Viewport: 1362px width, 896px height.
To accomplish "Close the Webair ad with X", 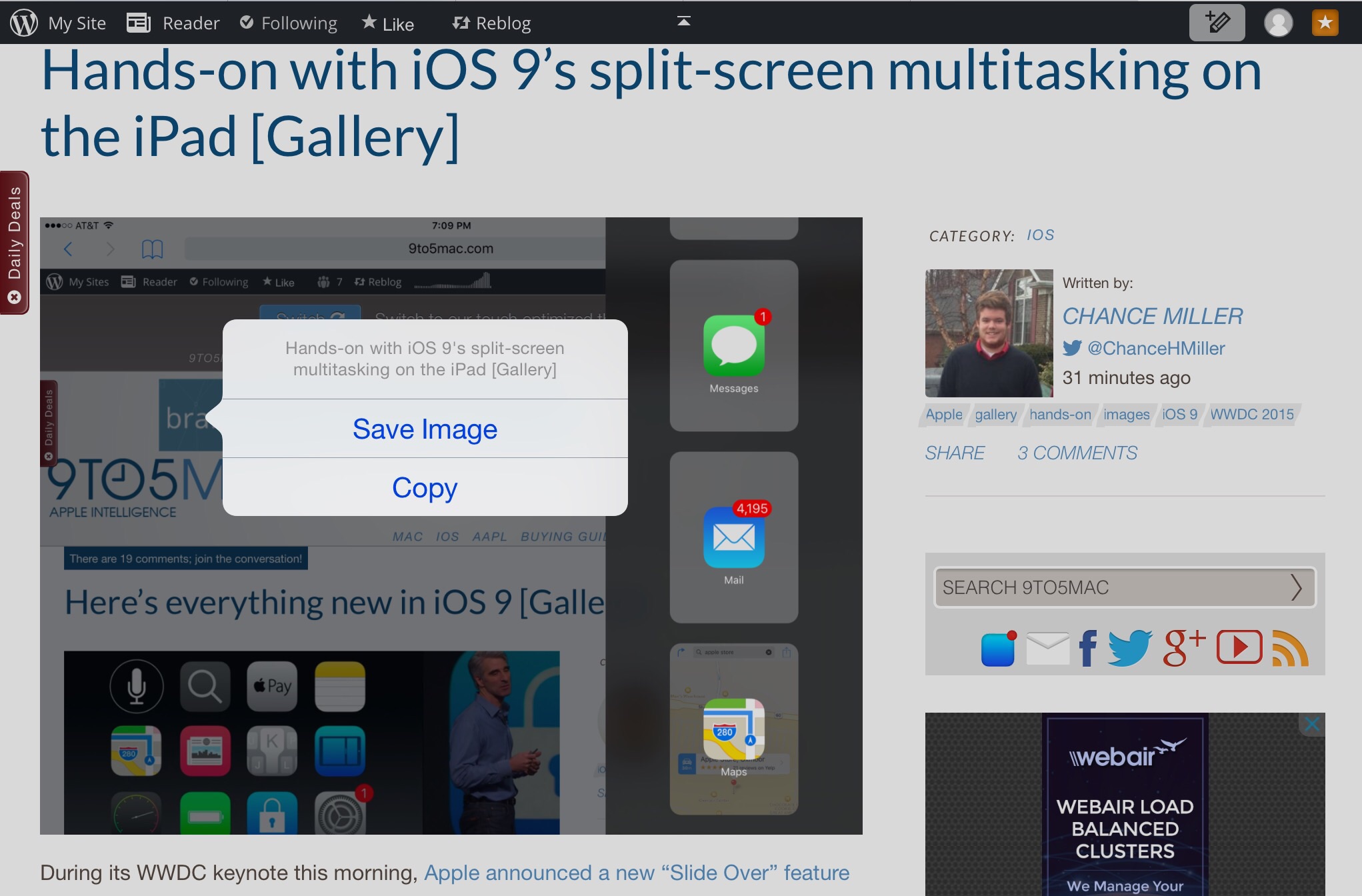I will 1311,725.
